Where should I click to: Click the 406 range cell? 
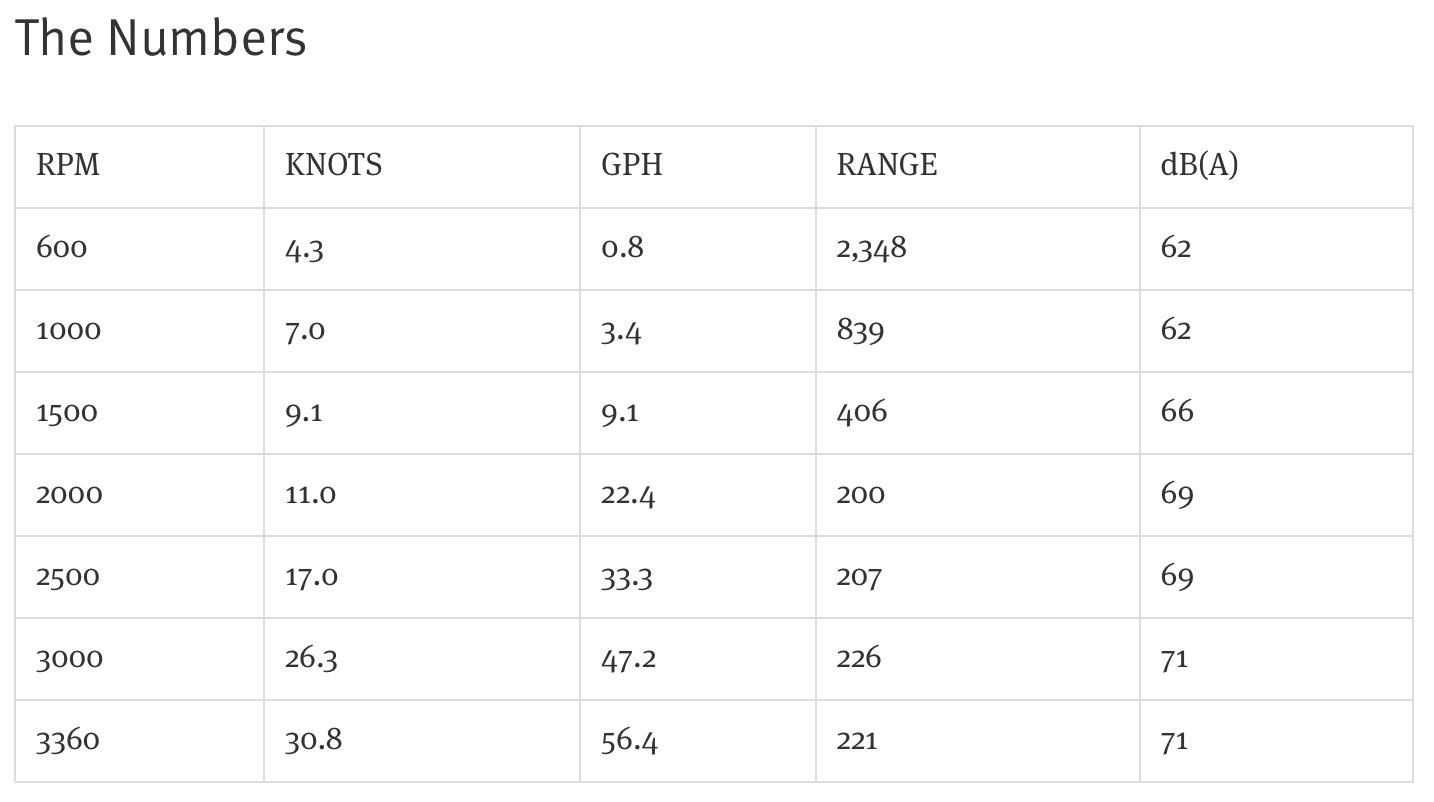(x=978, y=413)
